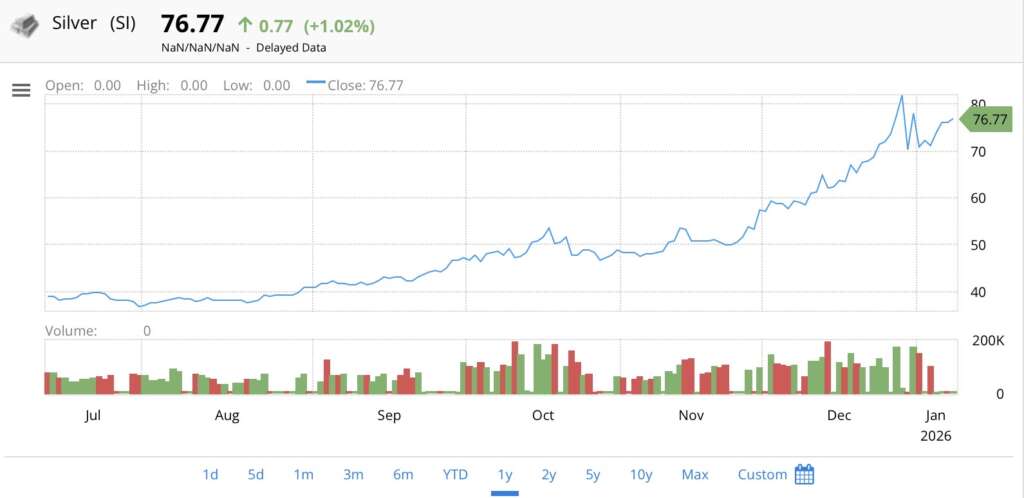Display the 5y chart range
Screen dimensions: 1024x498
click(x=593, y=474)
